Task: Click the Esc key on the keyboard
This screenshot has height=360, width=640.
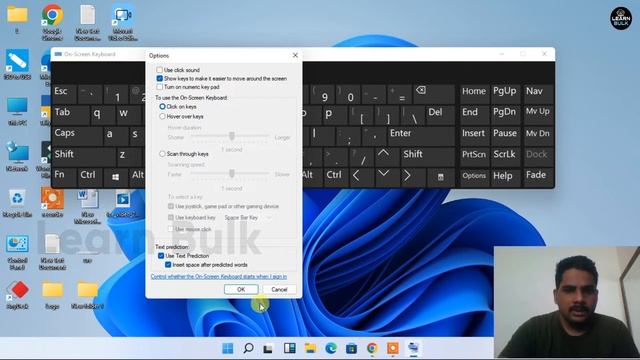Action: pyautogui.click(x=64, y=94)
